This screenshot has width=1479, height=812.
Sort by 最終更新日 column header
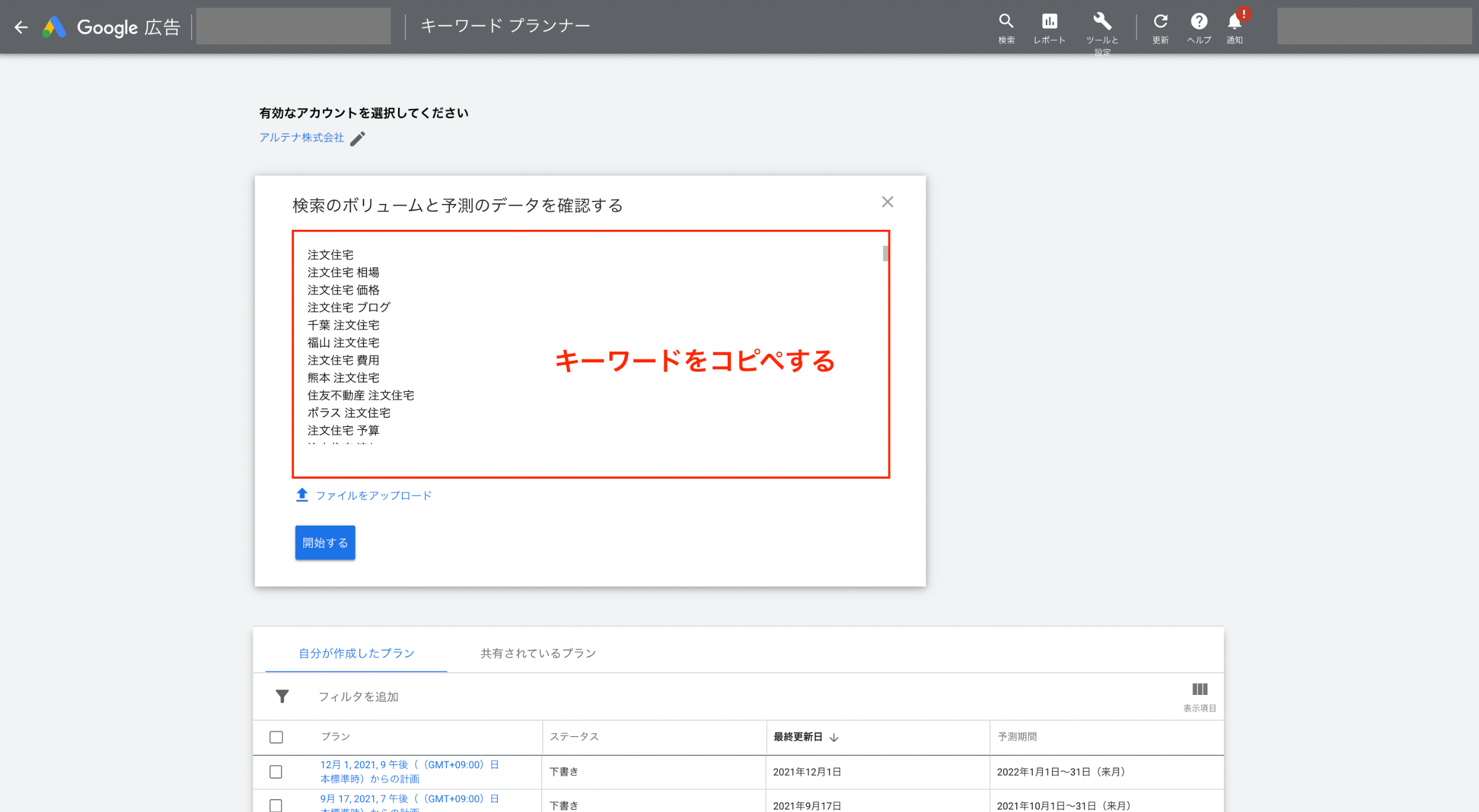(x=797, y=737)
